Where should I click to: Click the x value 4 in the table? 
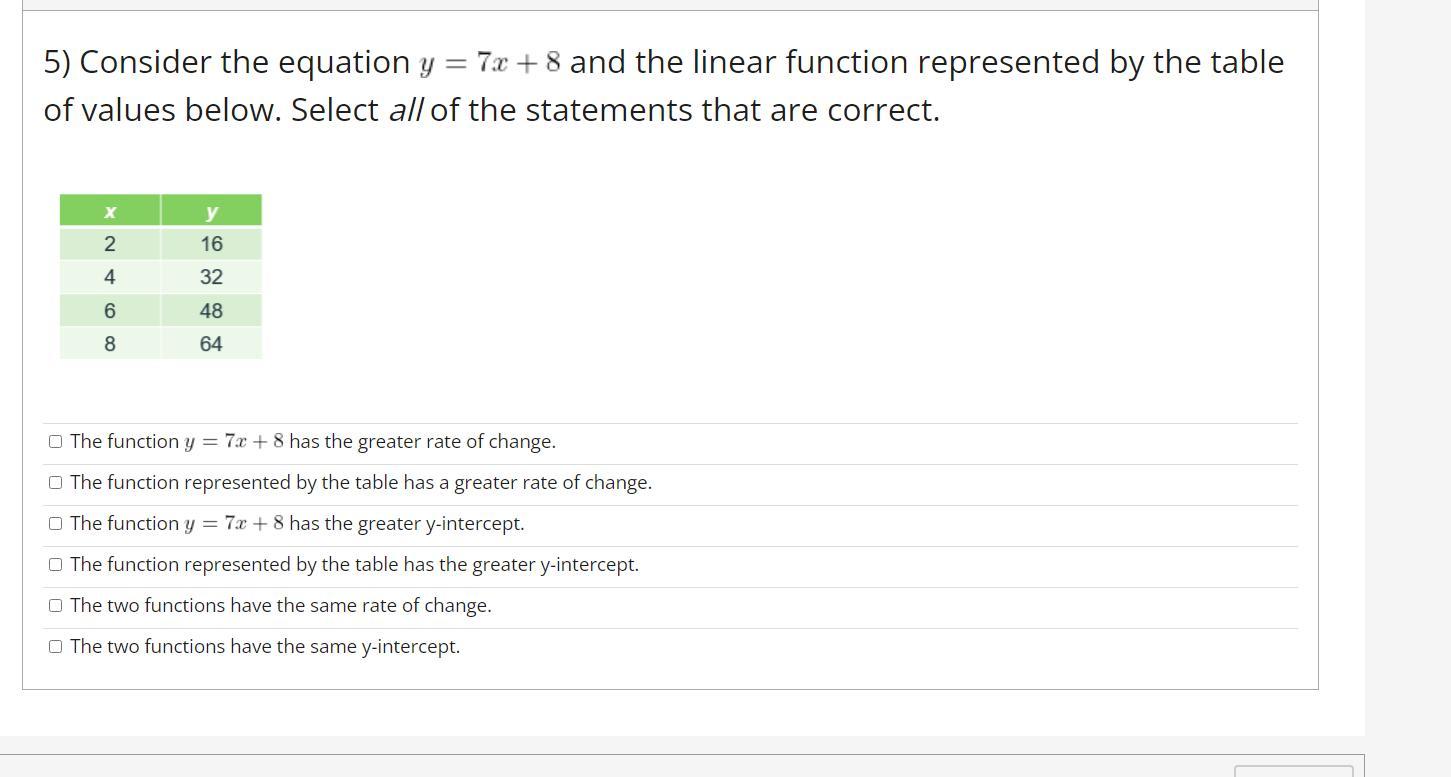point(110,277)
